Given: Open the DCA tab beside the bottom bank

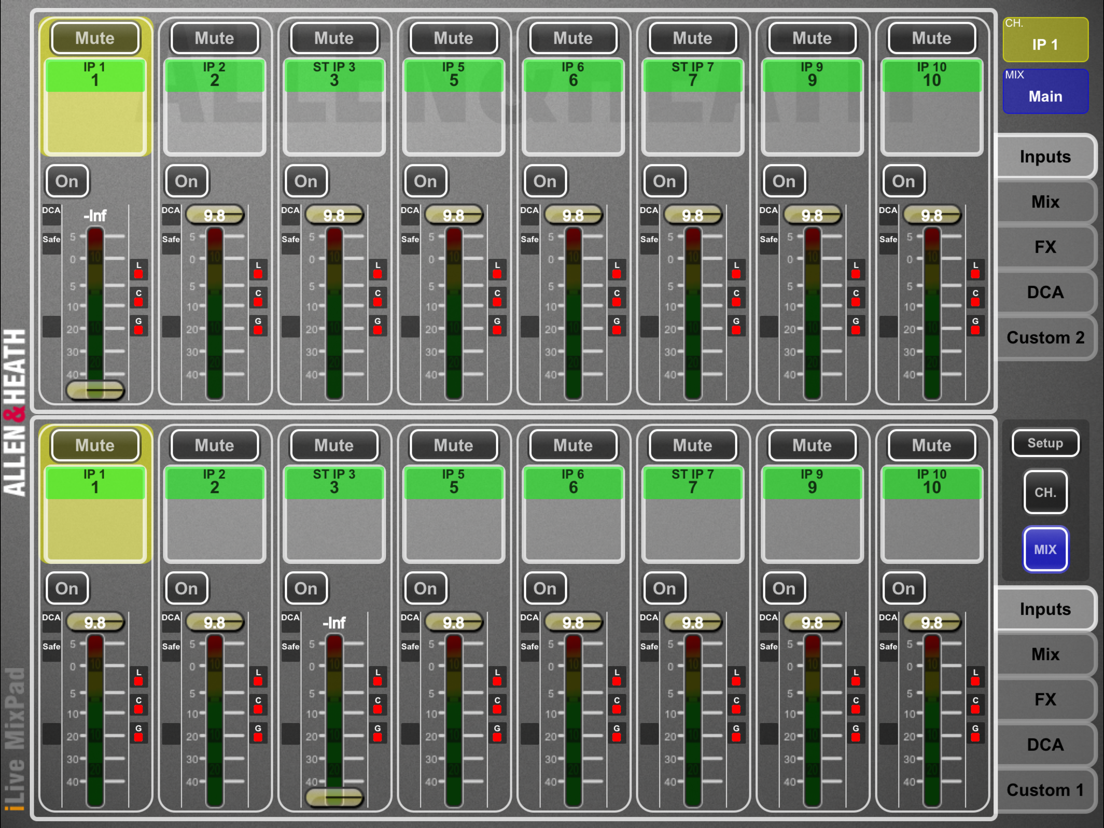Looking at the screenshot, I should click(x=1046, y=745).
